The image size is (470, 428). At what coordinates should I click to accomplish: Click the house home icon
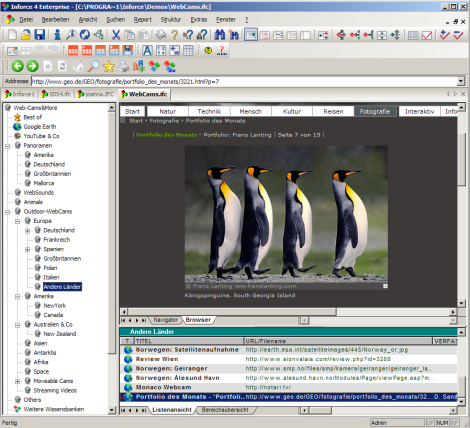point(79,66)
